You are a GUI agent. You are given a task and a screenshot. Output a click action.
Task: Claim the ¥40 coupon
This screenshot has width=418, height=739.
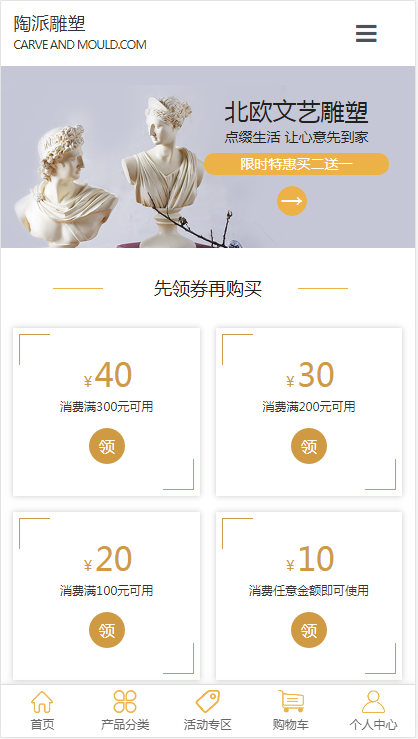coord(107,446)
